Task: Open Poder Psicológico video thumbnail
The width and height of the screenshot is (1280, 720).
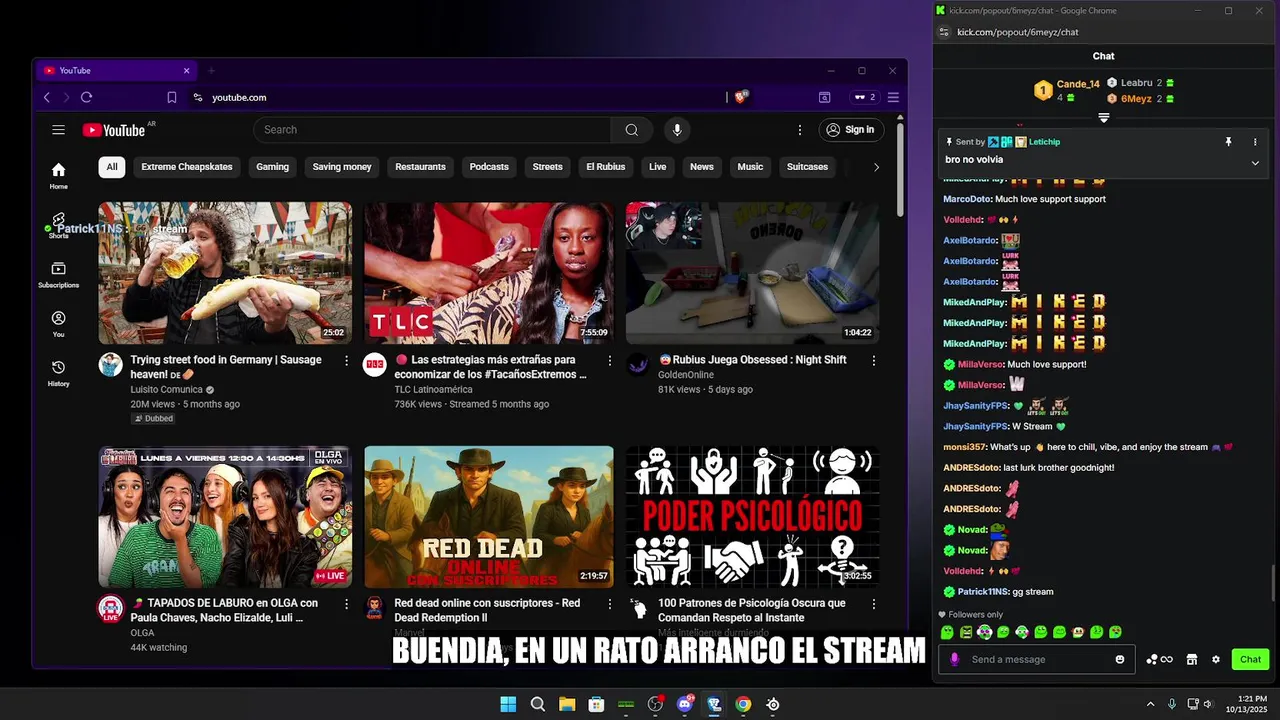Action: click(x=753, y=517)
